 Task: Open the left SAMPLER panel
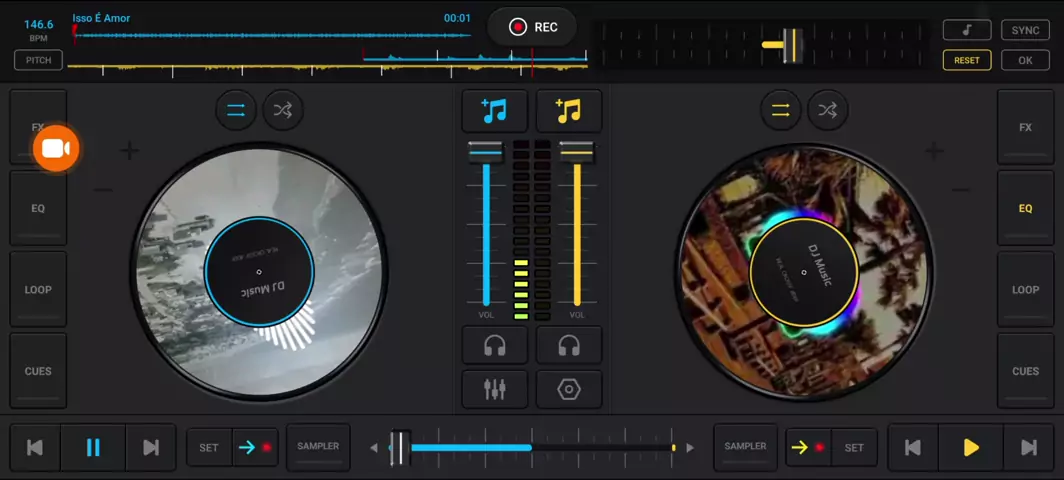(x=318, y=447)
